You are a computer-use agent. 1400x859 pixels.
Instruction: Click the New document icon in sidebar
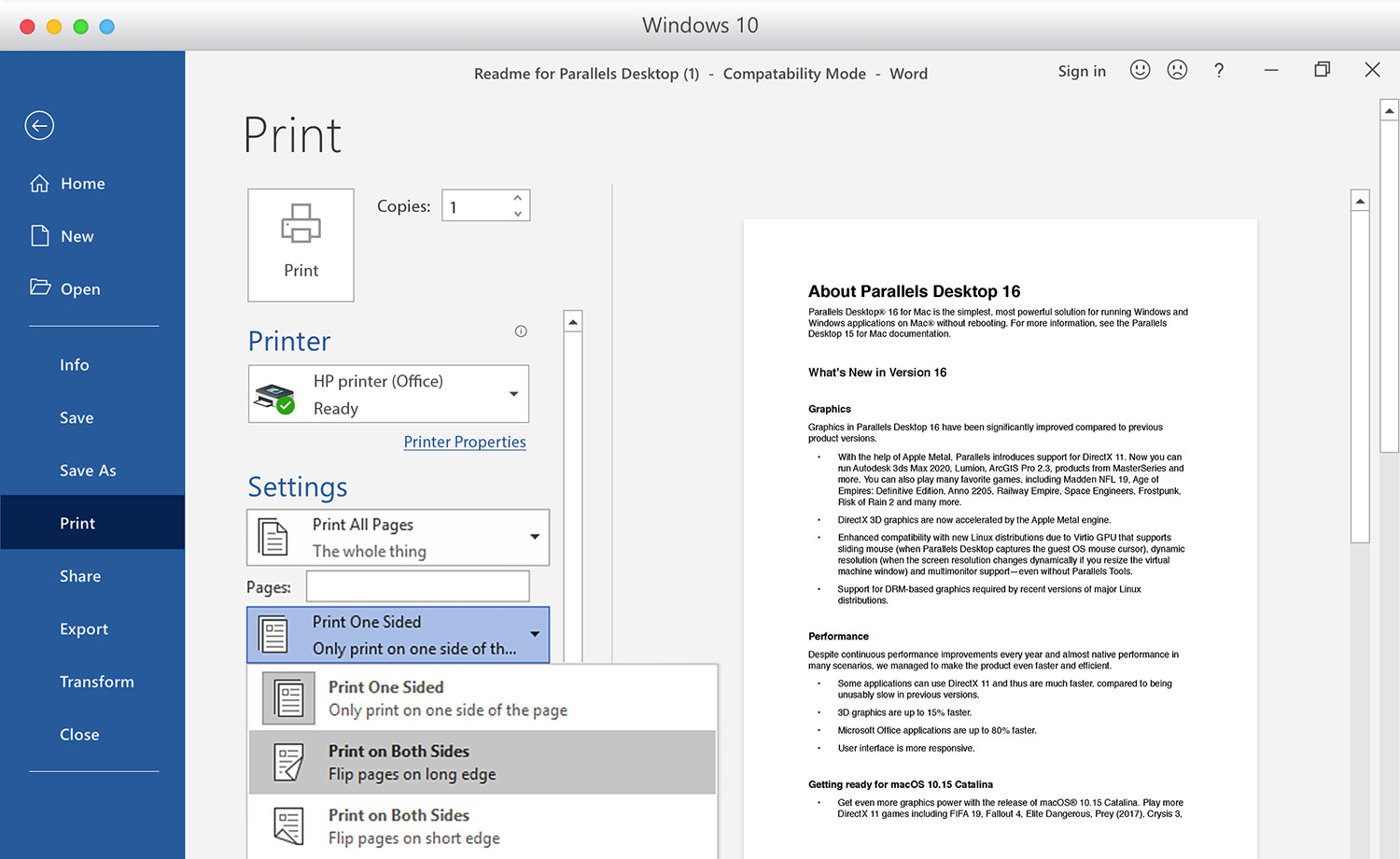coord(39,235)
